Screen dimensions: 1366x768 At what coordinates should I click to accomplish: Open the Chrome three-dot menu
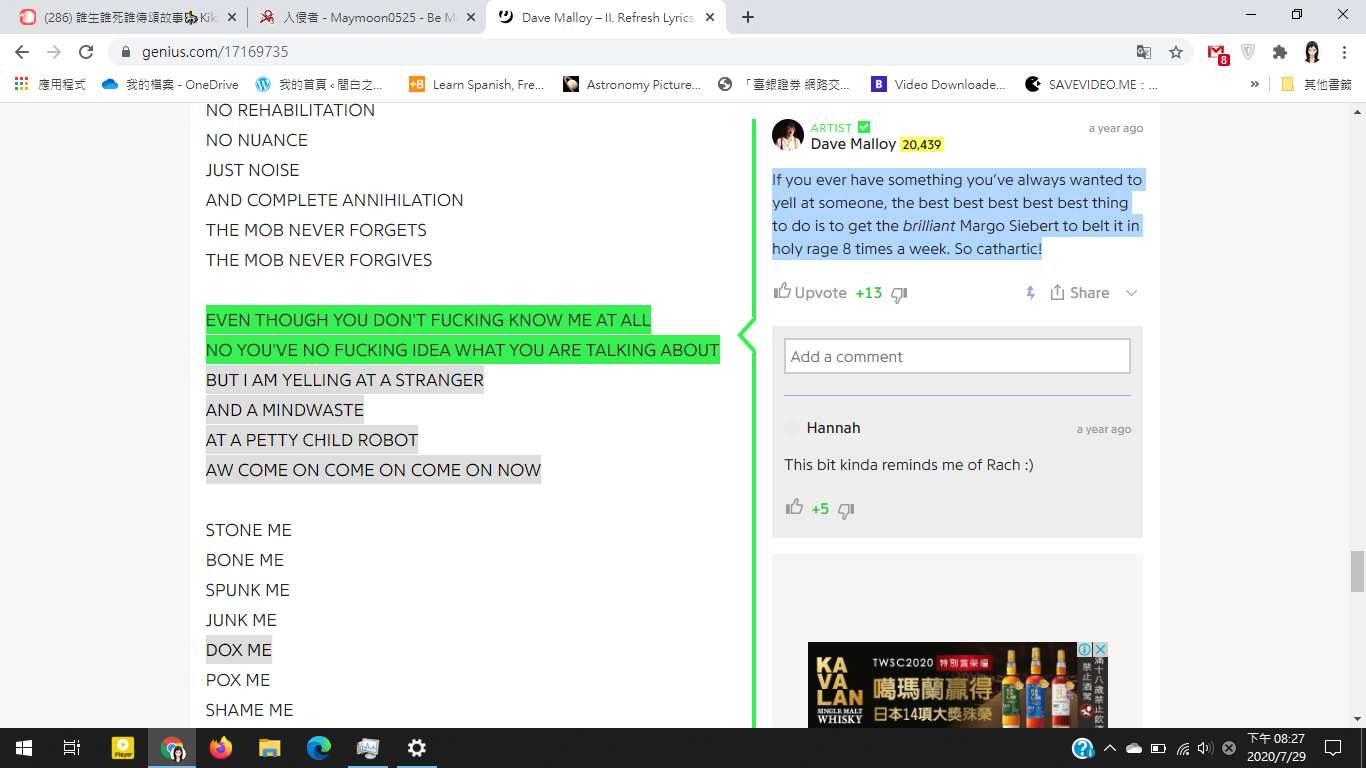(1343, 52)
